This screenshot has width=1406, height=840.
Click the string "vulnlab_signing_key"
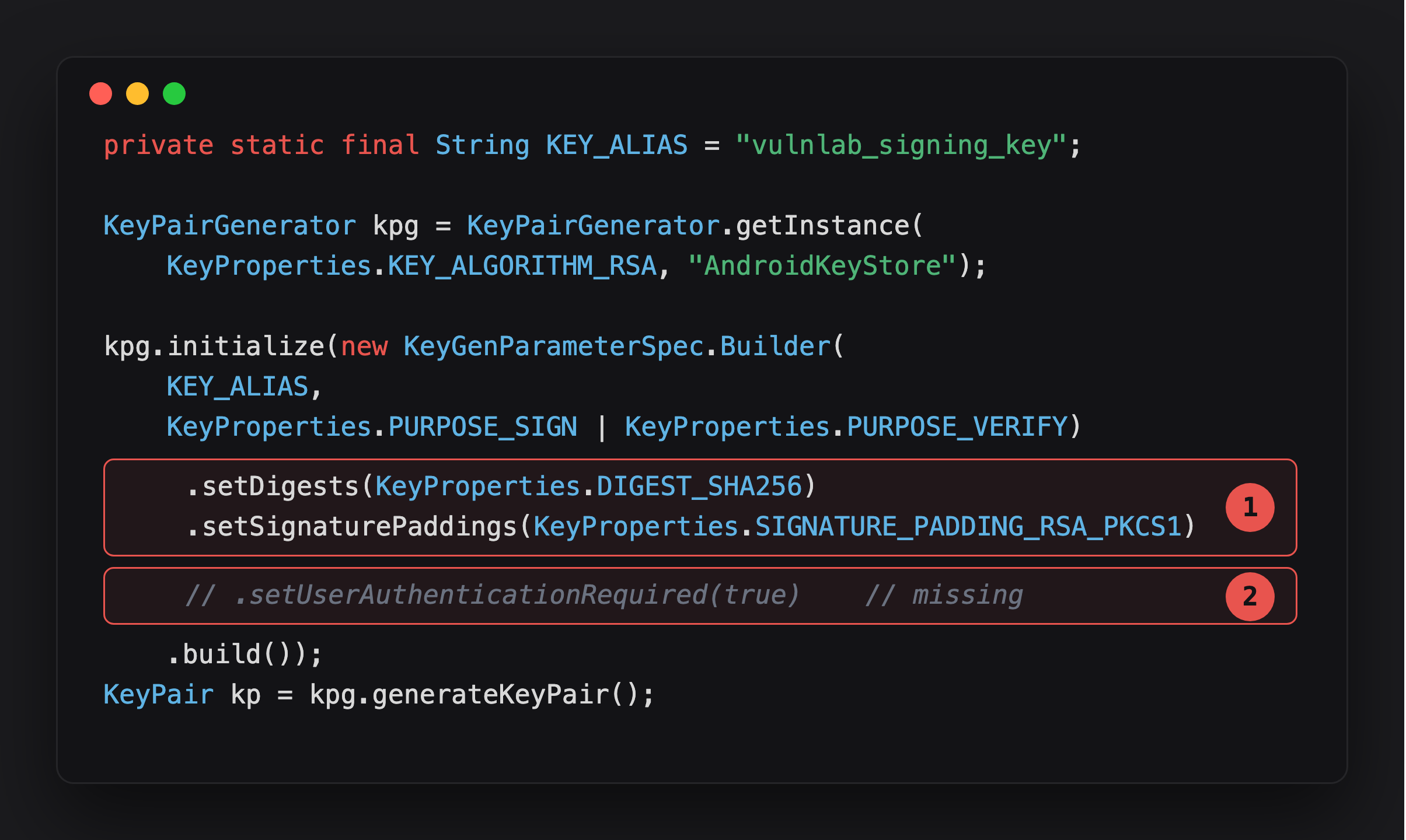[x=901, y=145]
